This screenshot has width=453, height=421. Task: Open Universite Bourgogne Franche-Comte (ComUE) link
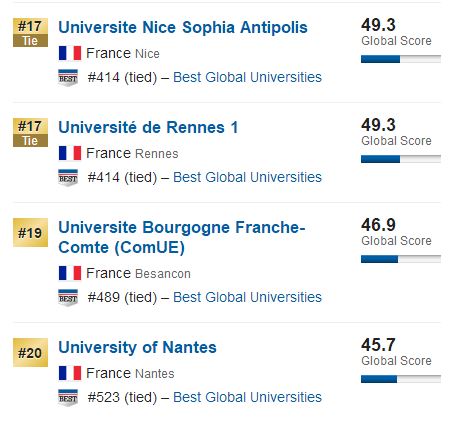point(182,237)
